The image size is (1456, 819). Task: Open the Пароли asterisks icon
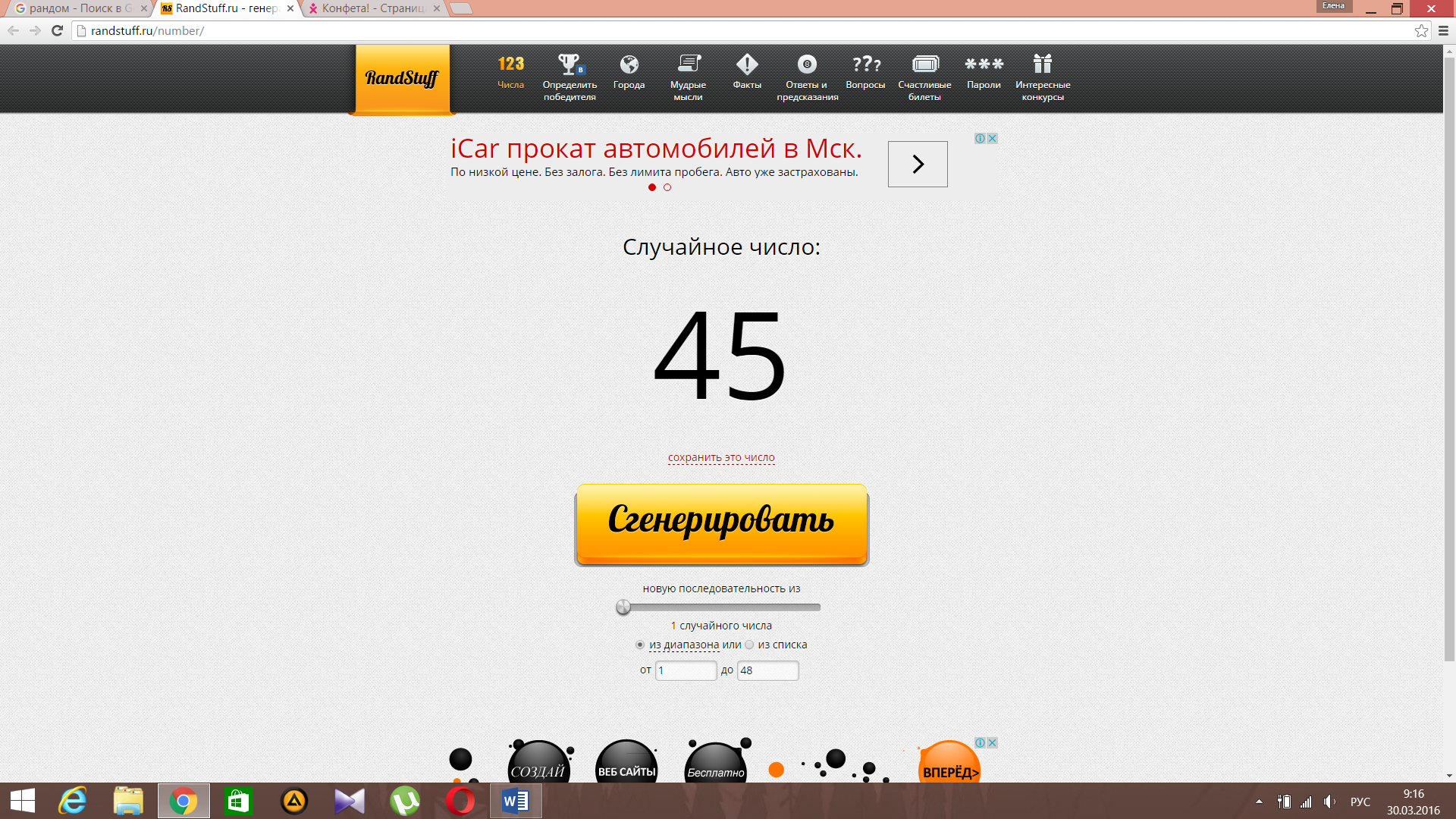[x=984, y=64]
